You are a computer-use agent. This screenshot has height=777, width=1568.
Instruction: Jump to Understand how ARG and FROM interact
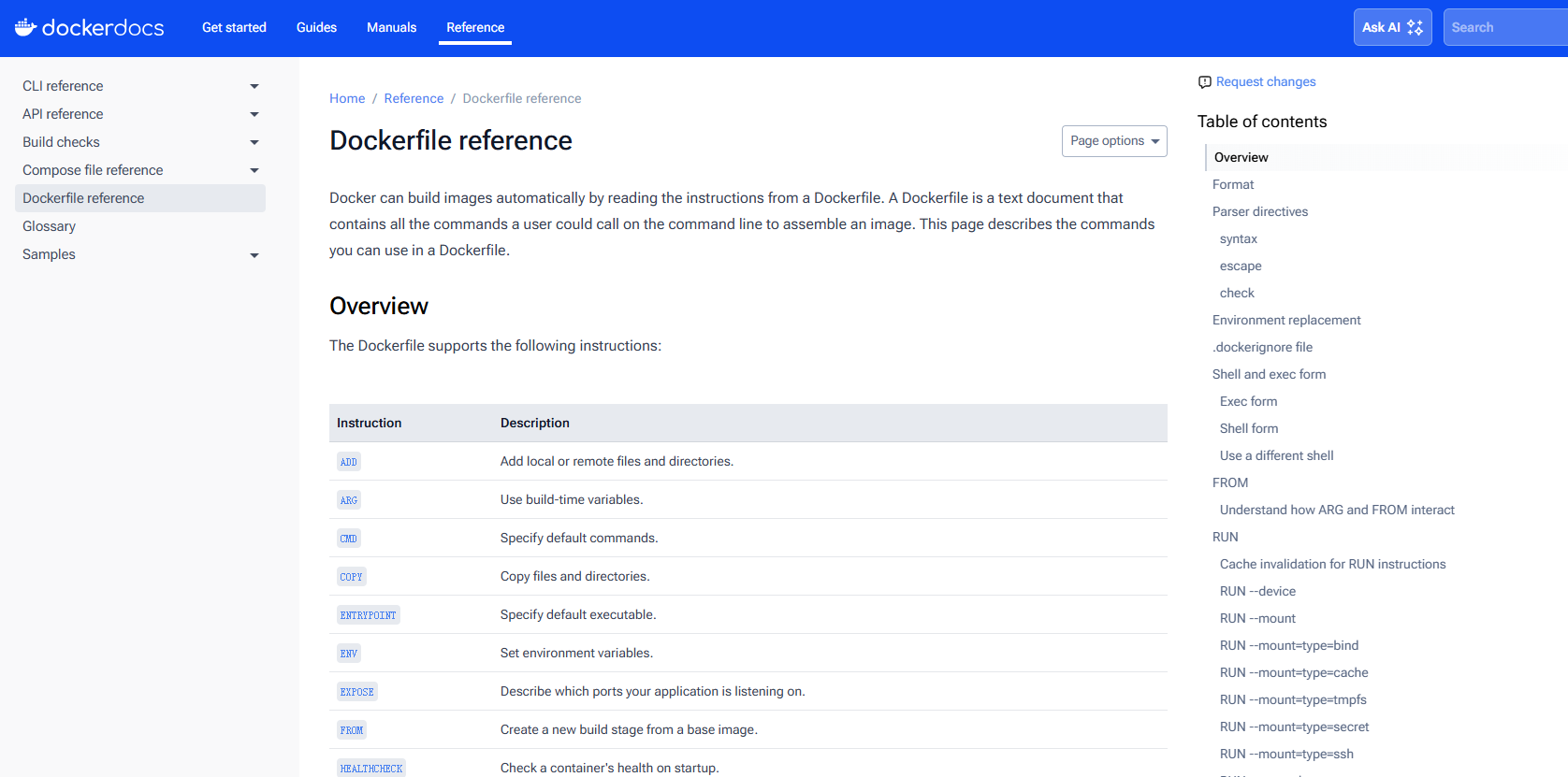(x=1337, y=510)
